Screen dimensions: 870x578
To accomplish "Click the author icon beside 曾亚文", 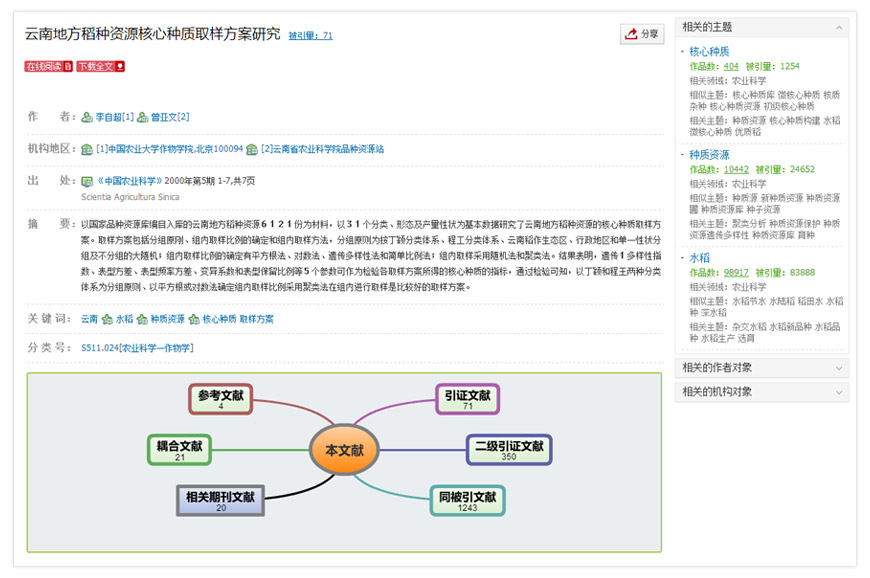I will point(143,118).
